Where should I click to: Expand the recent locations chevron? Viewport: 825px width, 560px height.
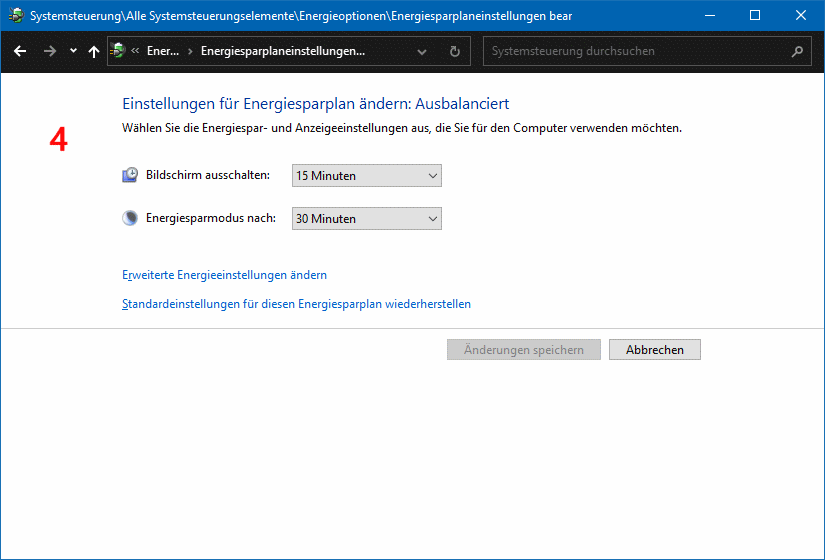(73, 51)
